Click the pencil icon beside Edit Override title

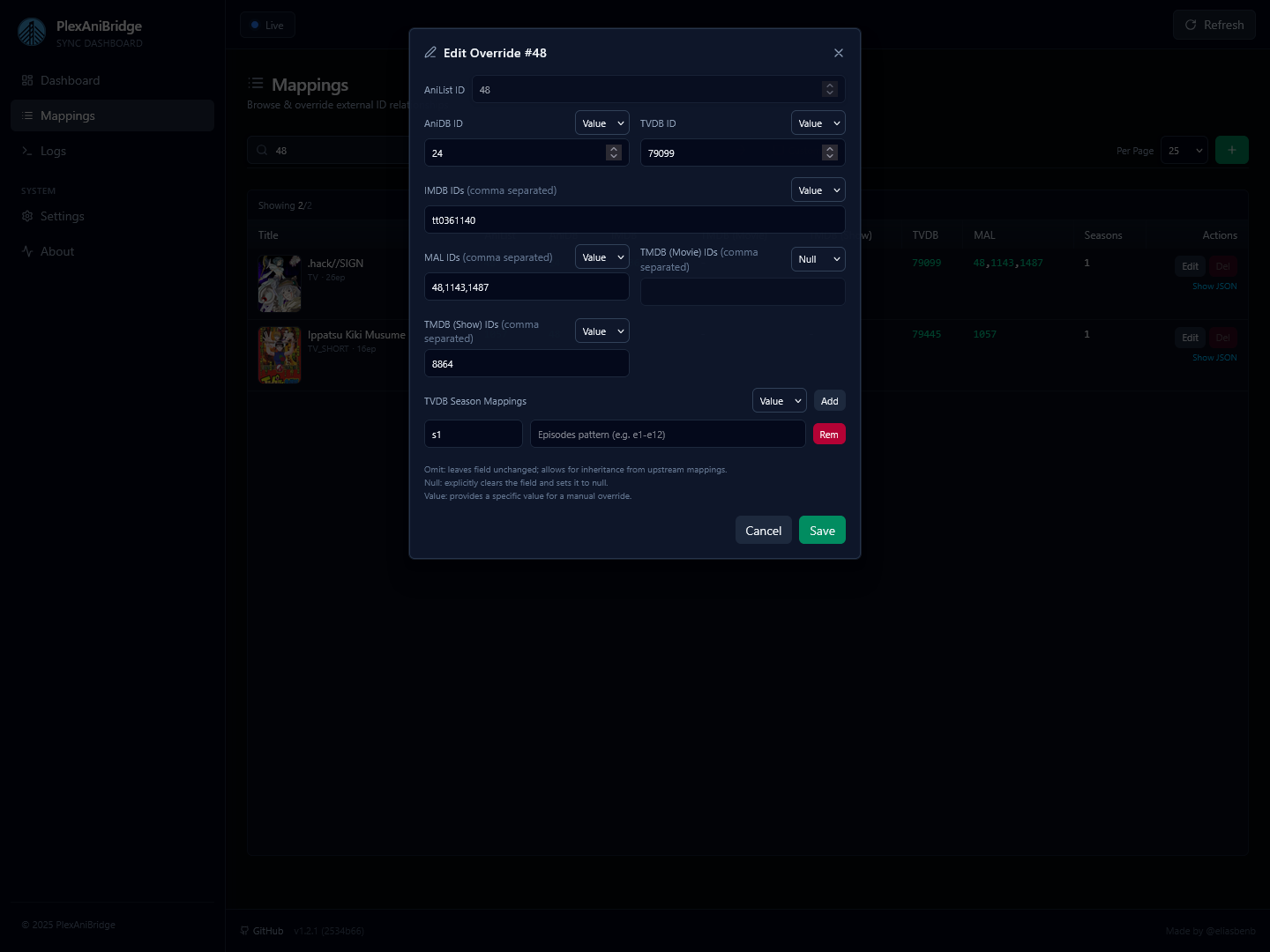point(430,53)
